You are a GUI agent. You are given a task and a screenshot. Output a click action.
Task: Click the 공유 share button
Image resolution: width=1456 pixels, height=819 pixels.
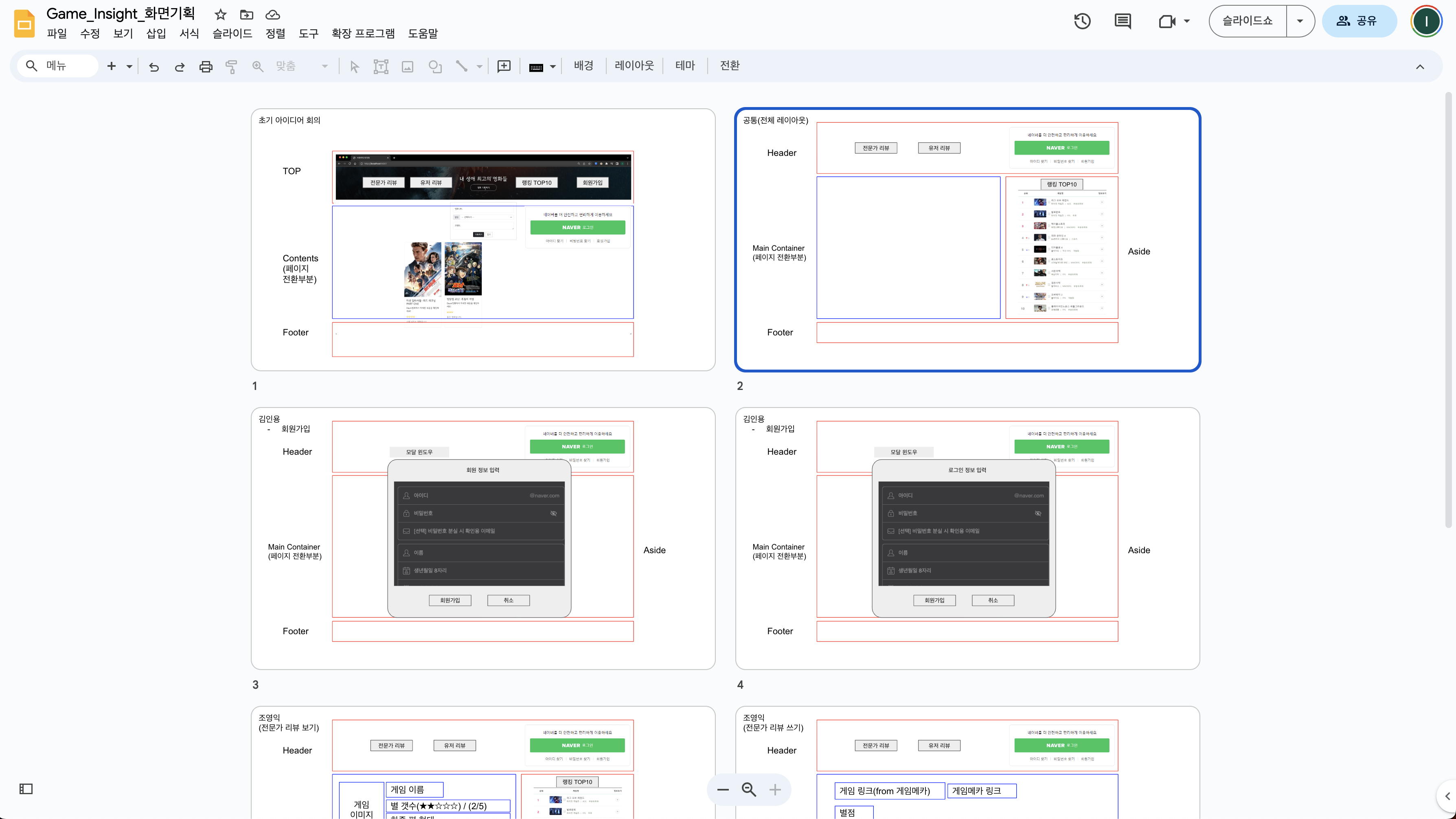[1358, 22]
